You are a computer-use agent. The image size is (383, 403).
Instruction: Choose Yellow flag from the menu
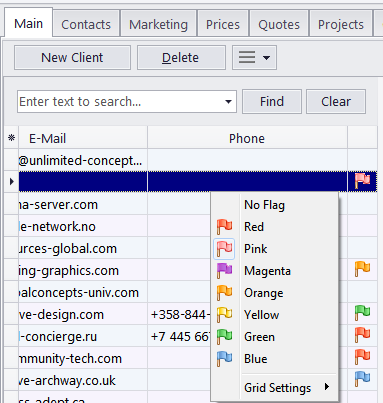pos(275,315)
